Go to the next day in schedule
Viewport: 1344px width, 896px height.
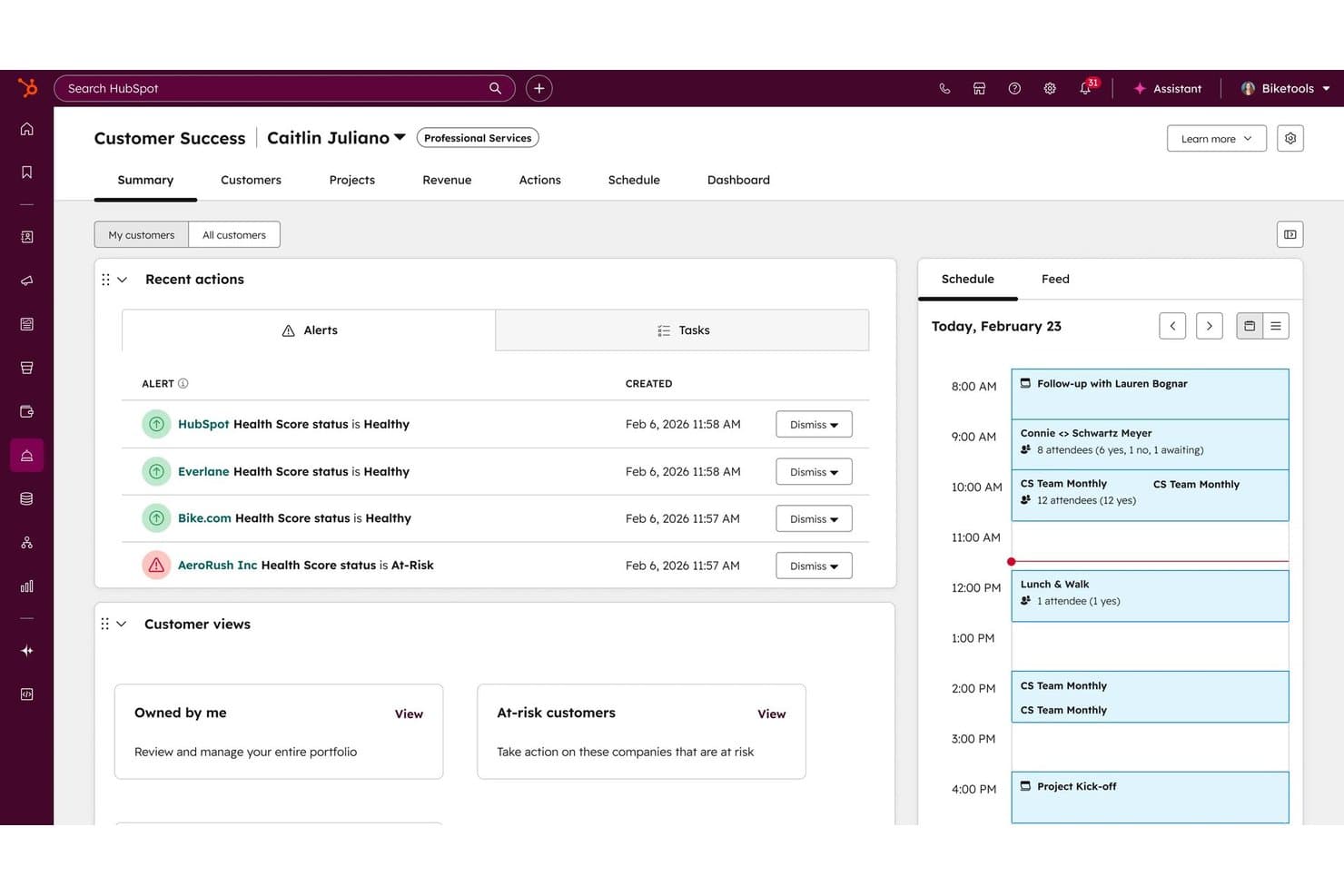pos(1210,326)
